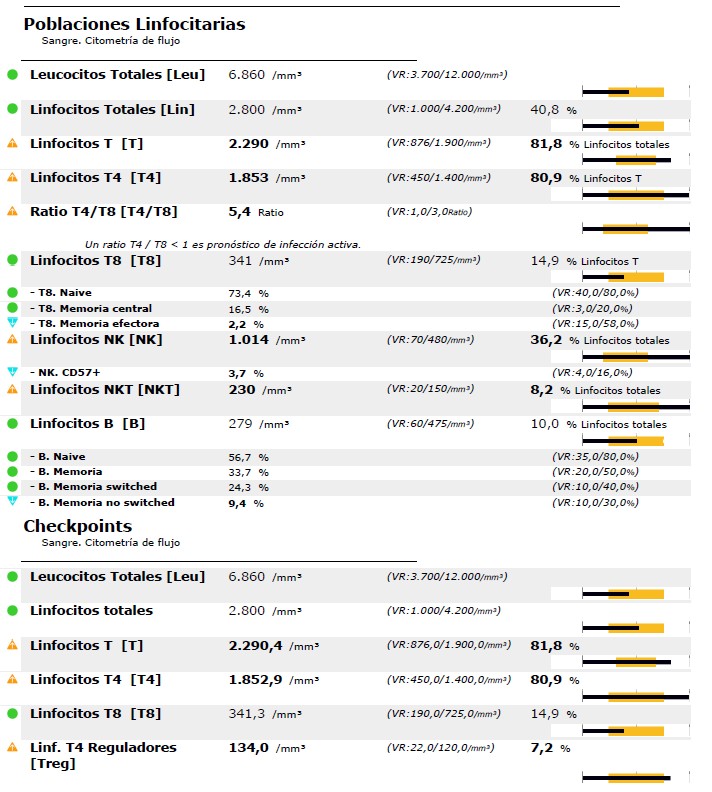This screenshot has width=712, height=792.
Task: Click the green dot beside B. Memoria switched
Action: [x=12, y=486]
